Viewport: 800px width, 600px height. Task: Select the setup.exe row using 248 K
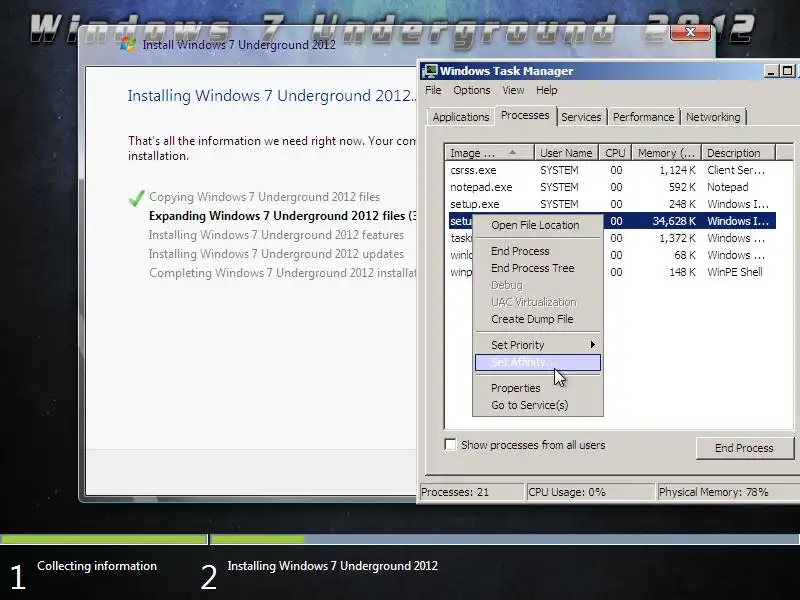[610, 204]
